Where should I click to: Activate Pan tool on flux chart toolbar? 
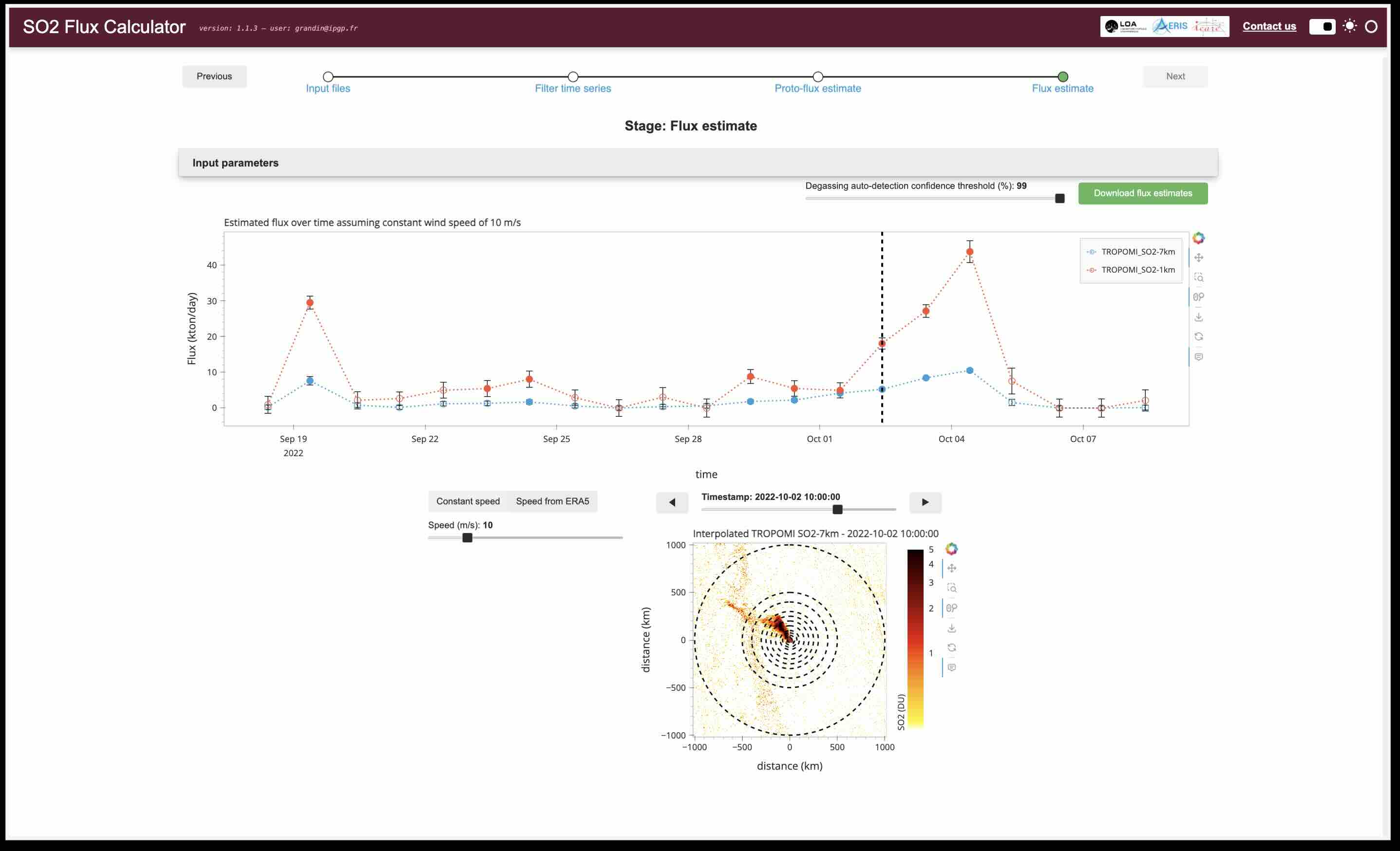(1198, 258)
